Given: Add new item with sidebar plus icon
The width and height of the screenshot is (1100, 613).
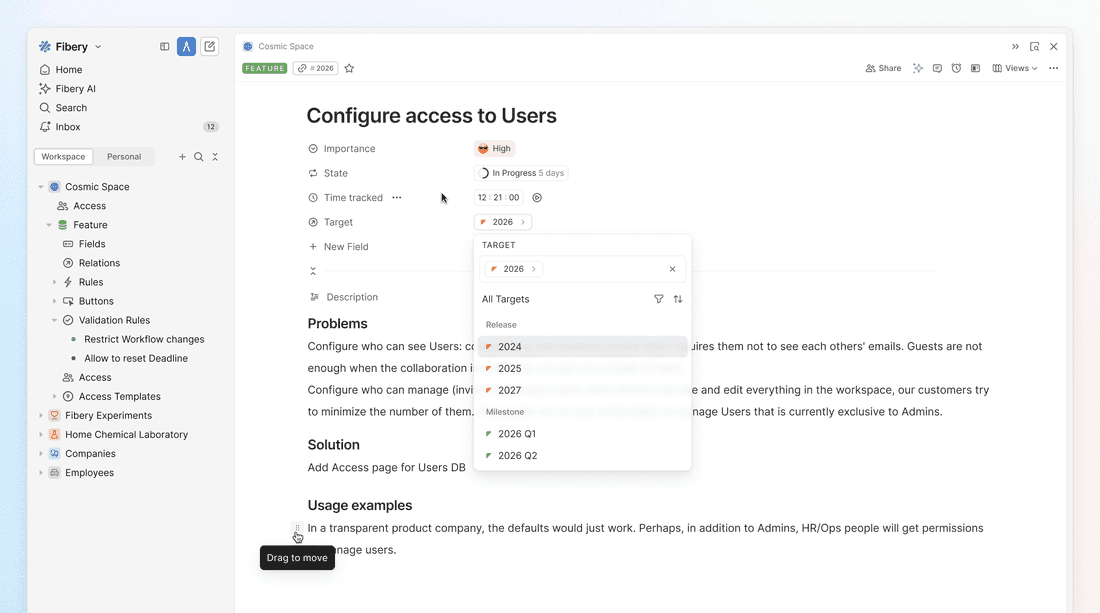Looking at the screenshot, I should point(182,157).
